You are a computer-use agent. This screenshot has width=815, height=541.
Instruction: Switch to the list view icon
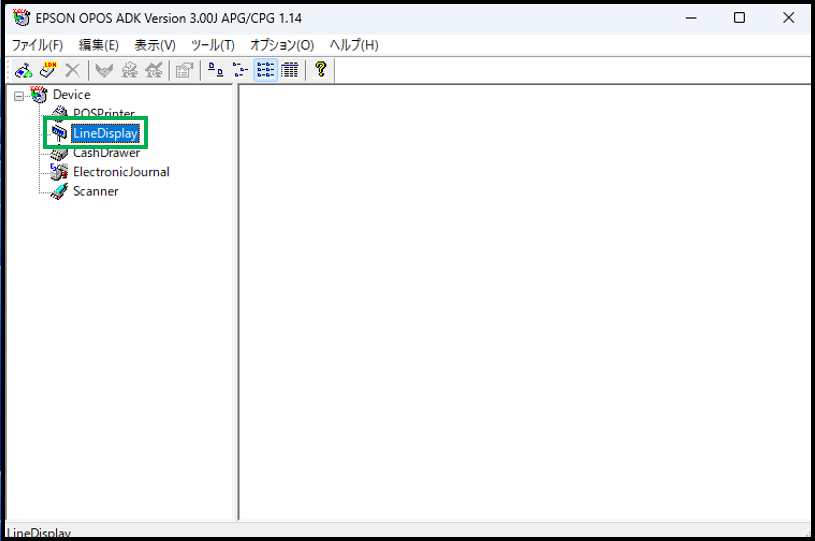tap(265, 69)
